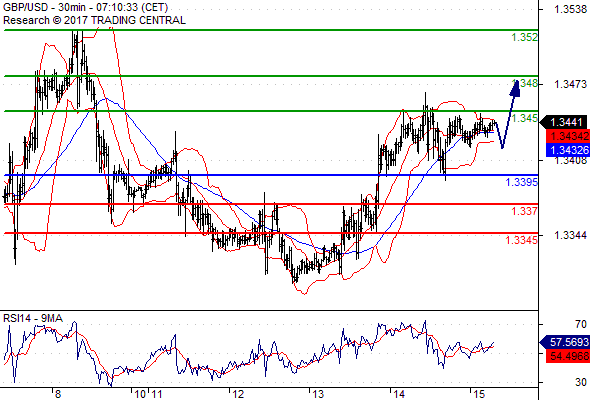
Task: Click the RSI axis level 30
Action: pos(581,382)
